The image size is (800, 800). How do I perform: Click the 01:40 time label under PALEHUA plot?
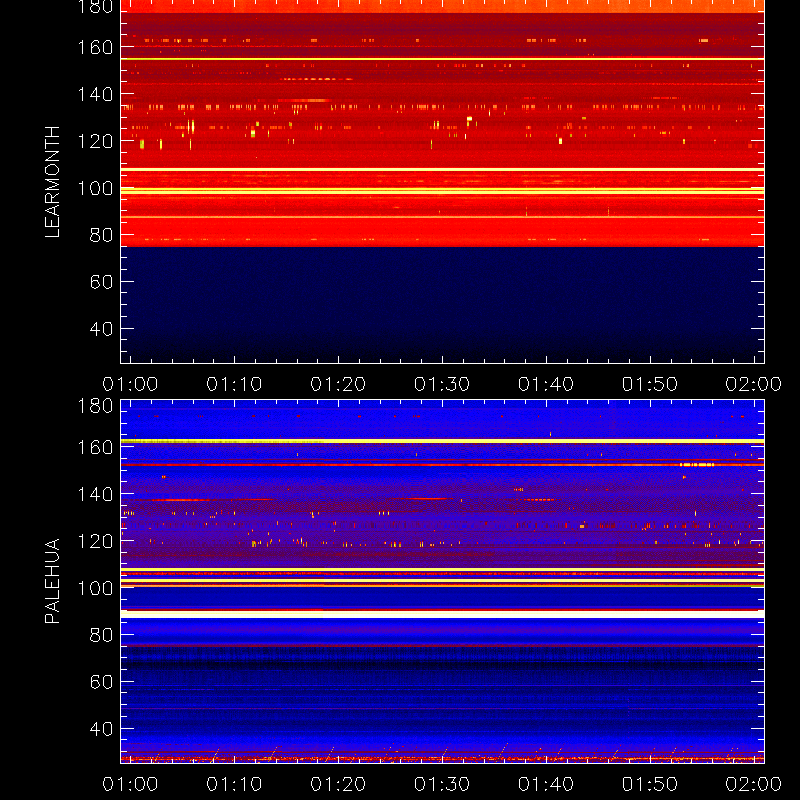(x=546, y=784)
